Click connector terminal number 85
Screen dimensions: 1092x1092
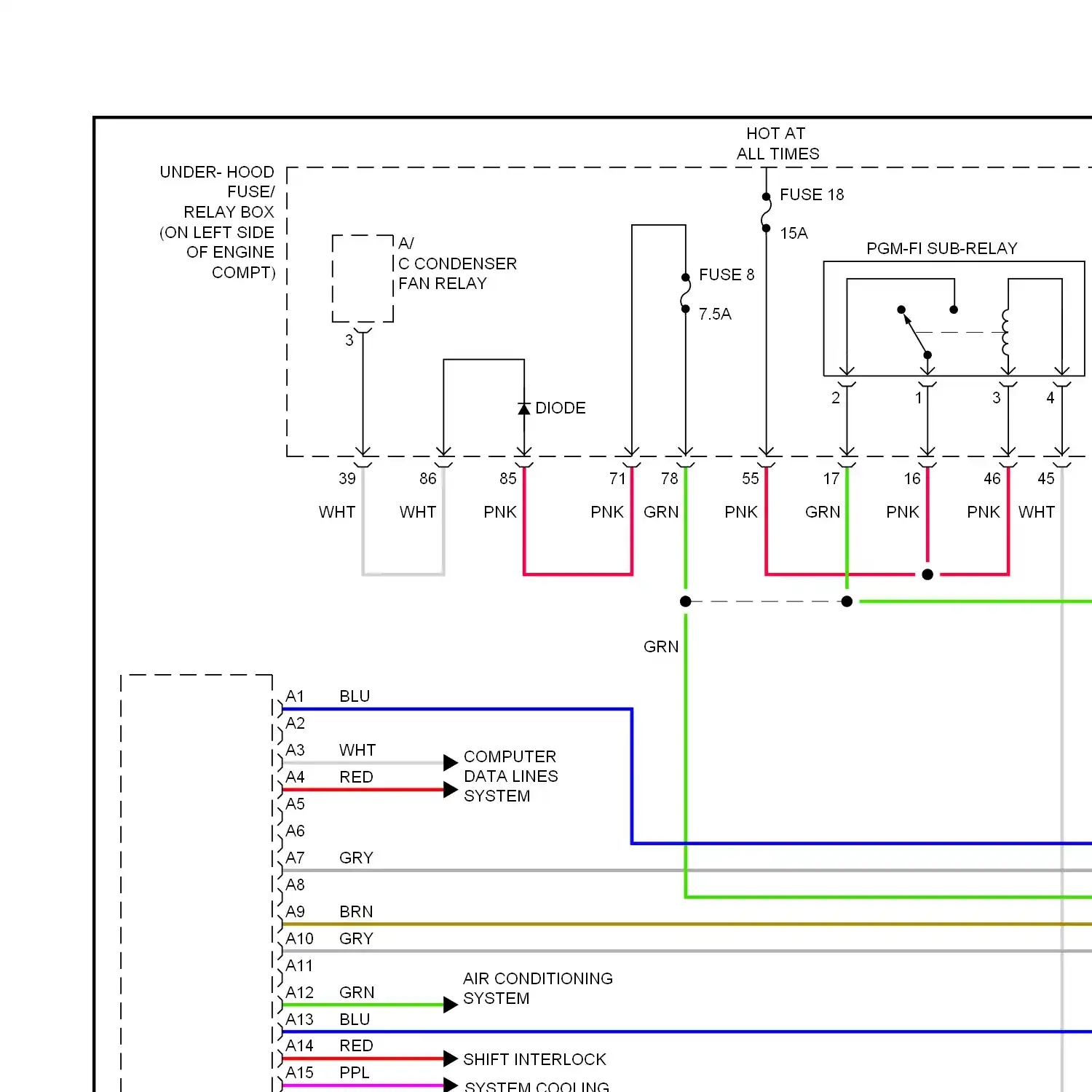coord(508,478)
